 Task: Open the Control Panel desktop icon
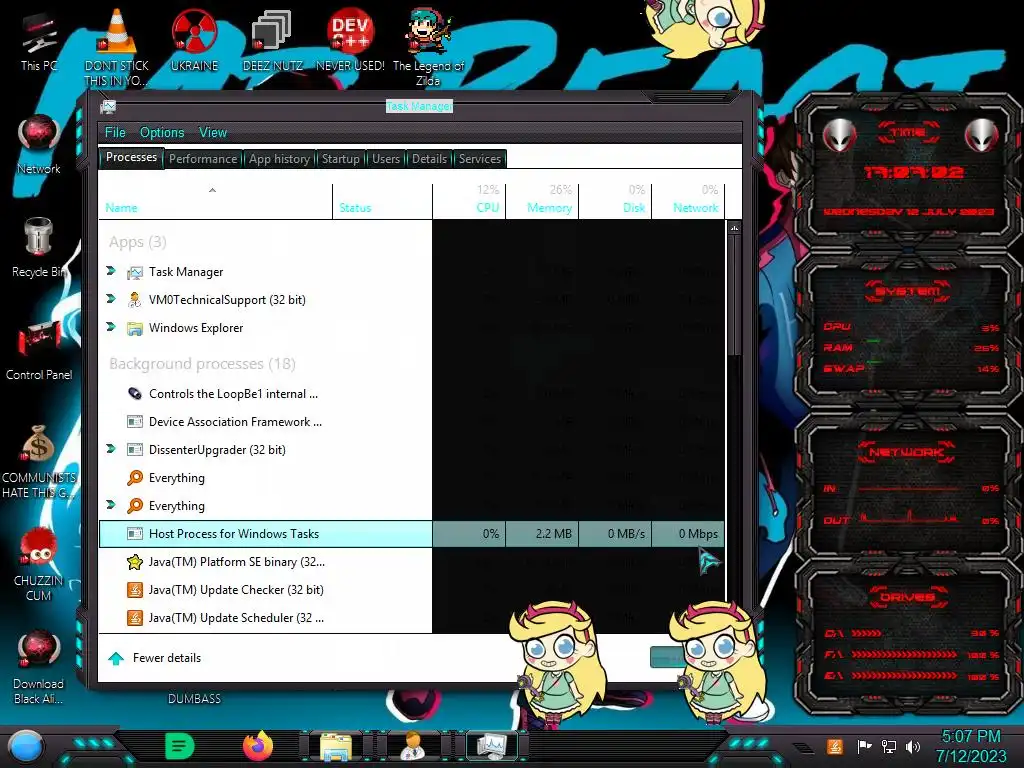click(x=39, y=350)
